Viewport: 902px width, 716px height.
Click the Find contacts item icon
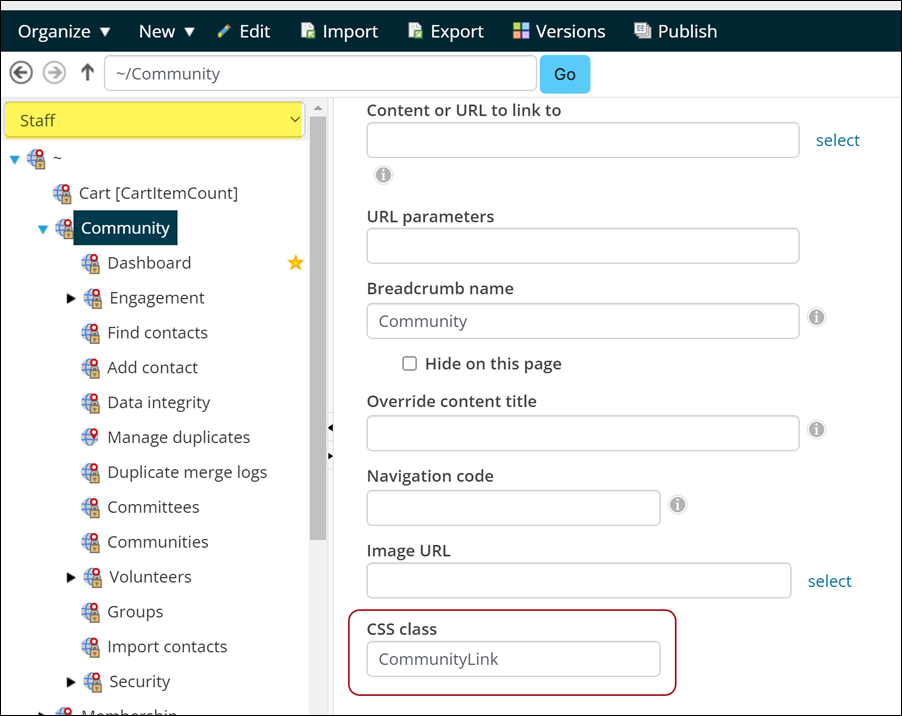tap(90, 333)
